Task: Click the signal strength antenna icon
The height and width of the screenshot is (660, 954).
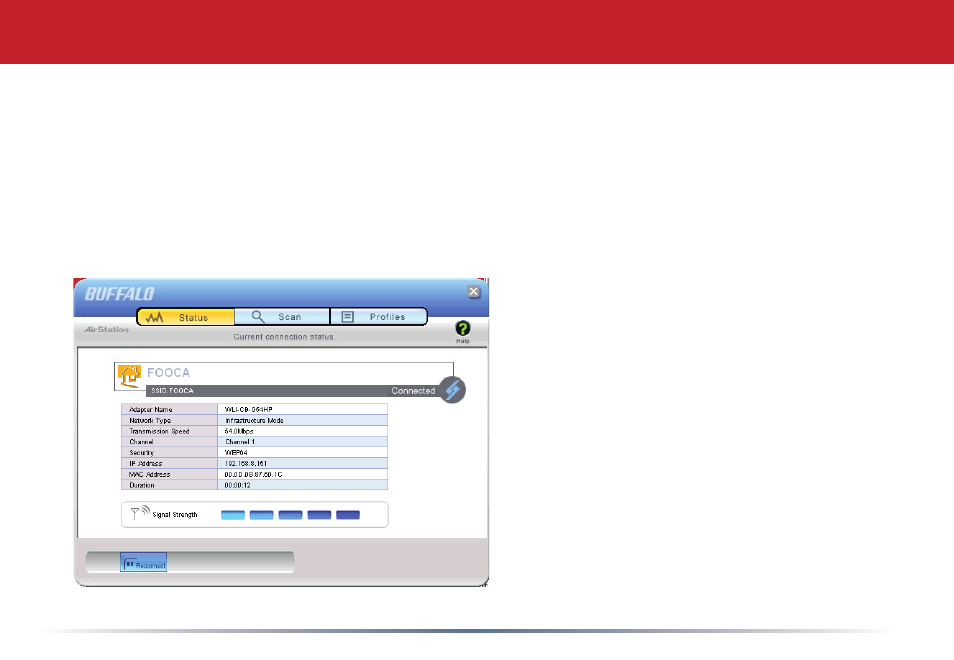Action: 140,513
